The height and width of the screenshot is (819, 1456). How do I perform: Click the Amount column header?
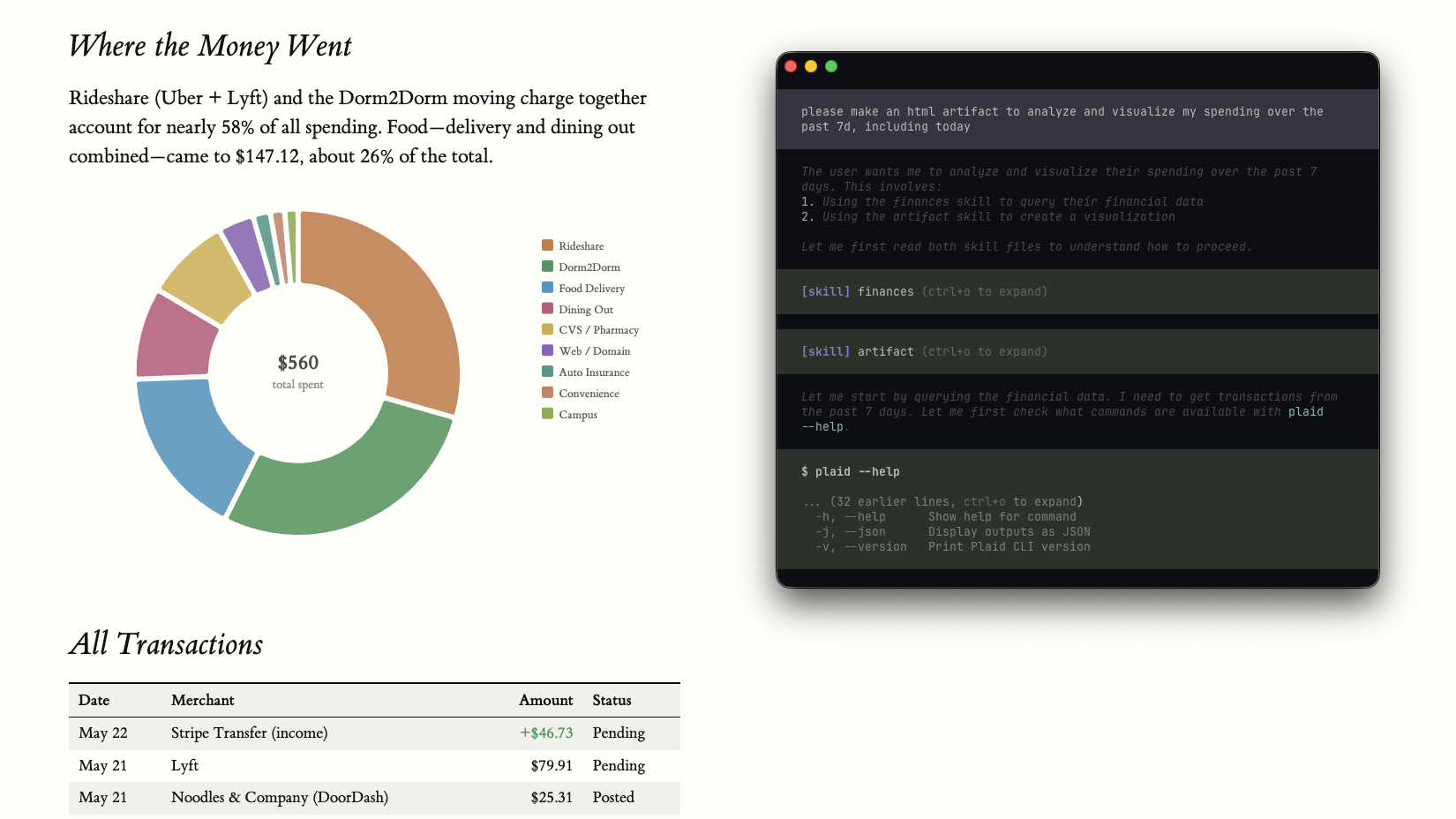546,700
